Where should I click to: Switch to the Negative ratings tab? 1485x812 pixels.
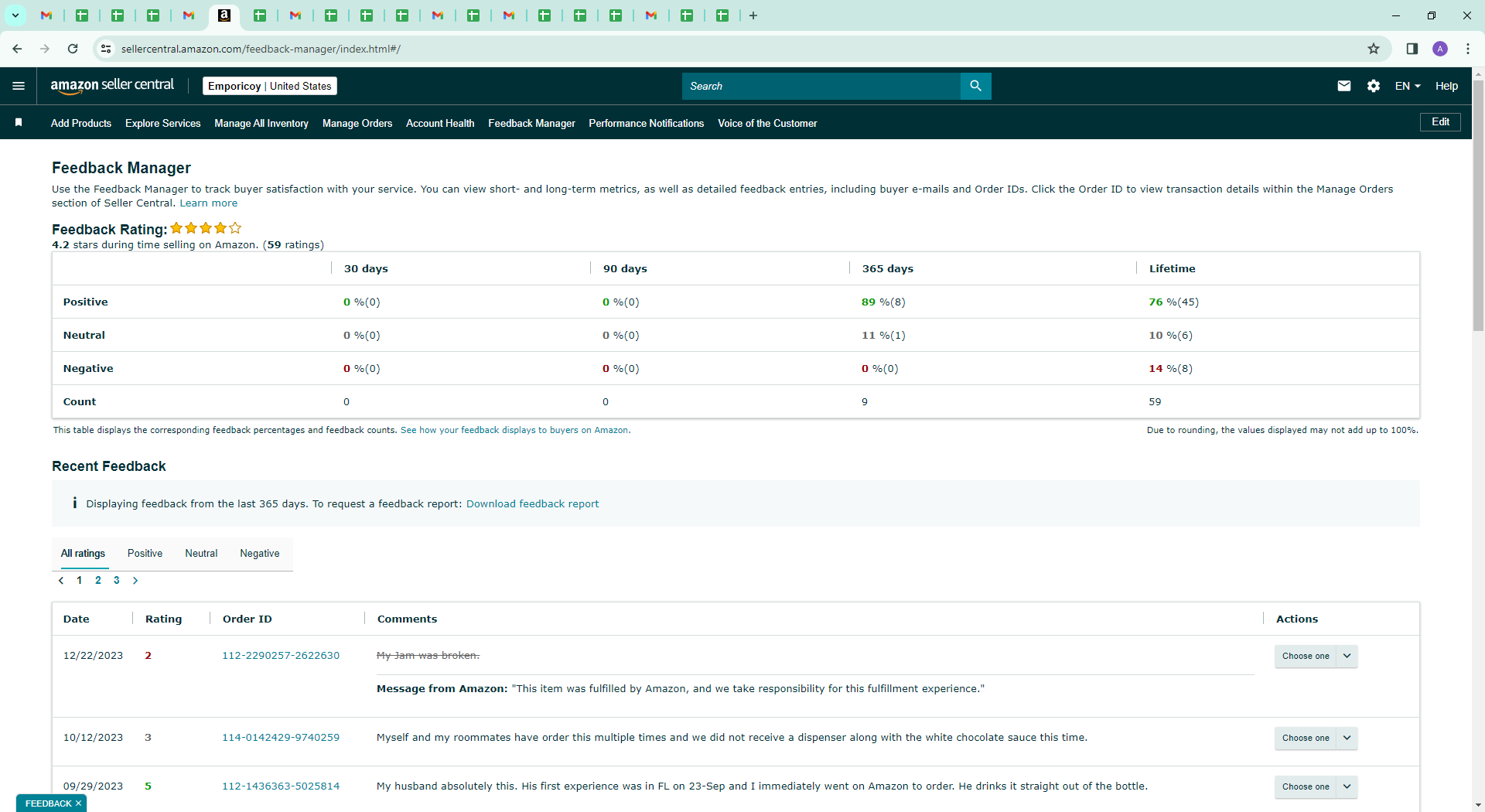tap(260, 553)
